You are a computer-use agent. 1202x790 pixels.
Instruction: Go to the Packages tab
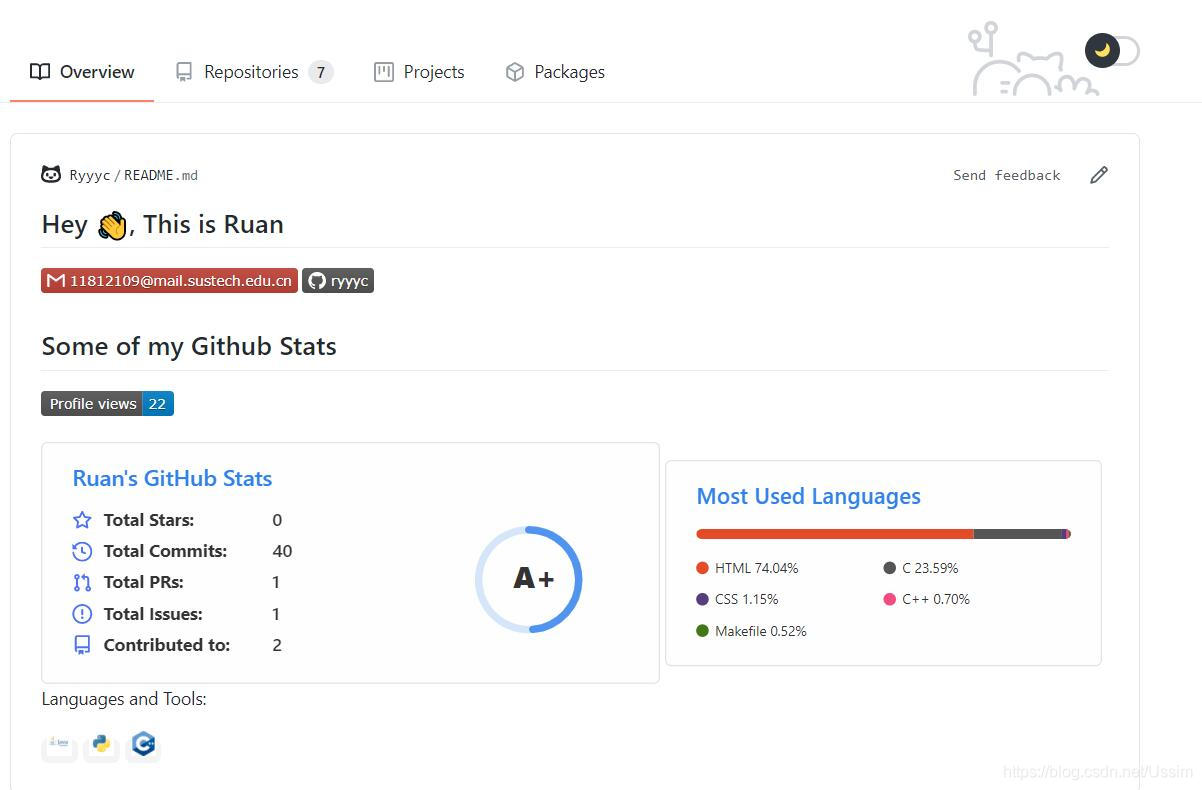(x=555, y=72)
